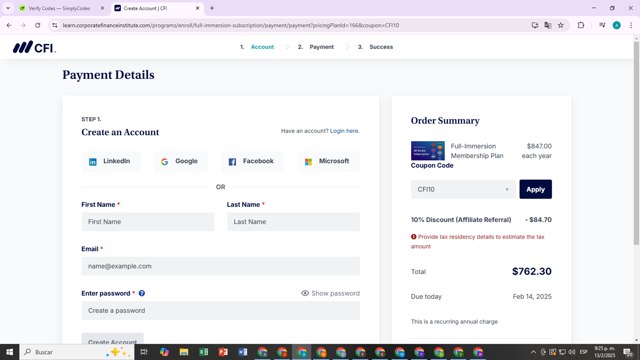Click the $762.30 total amount
The width and height of the screenshot is (640, 360).
532,271
